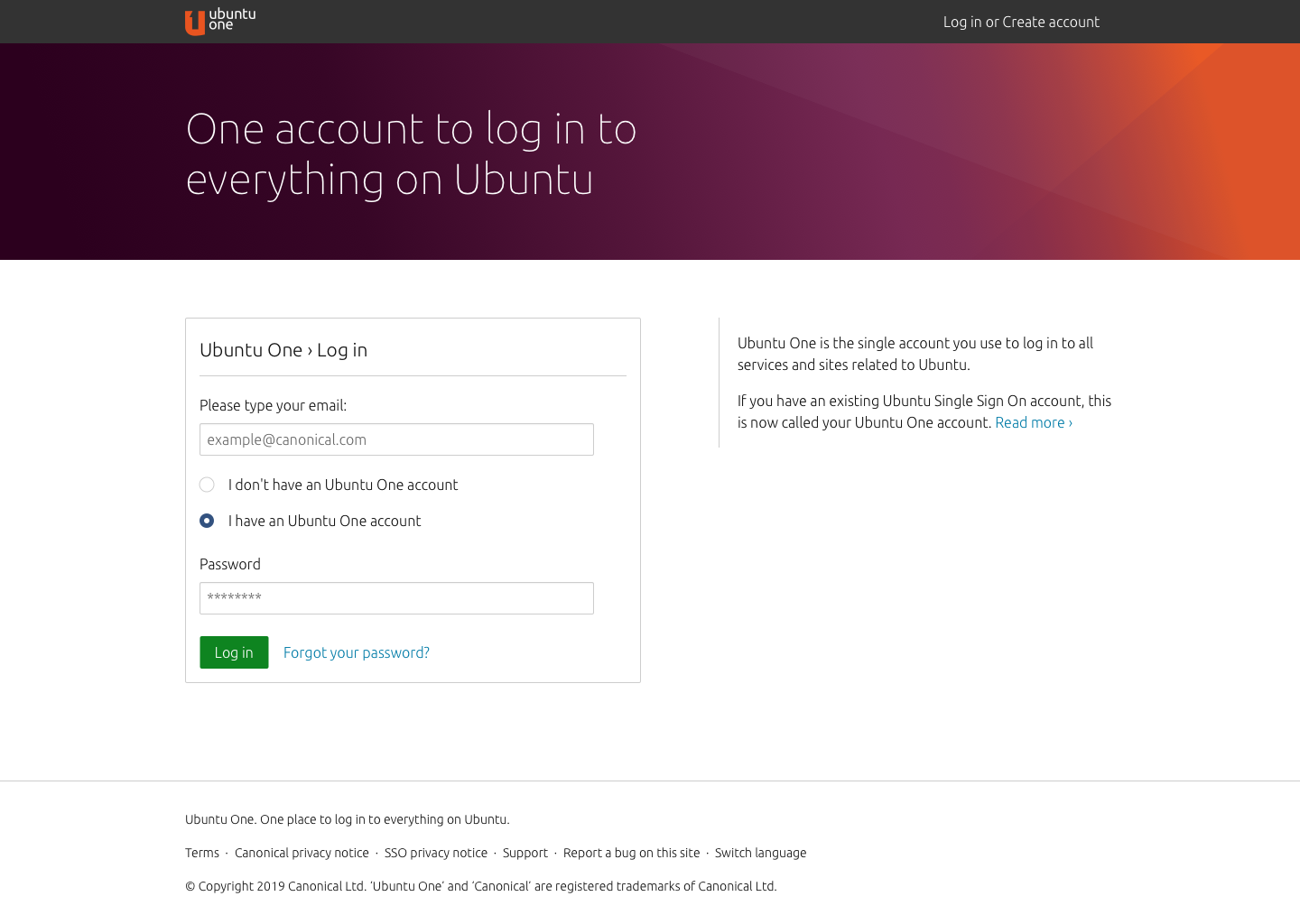The image size is (1300, 924).
Task: Click the "Please type your email:" label
Action: coord(273,405)
